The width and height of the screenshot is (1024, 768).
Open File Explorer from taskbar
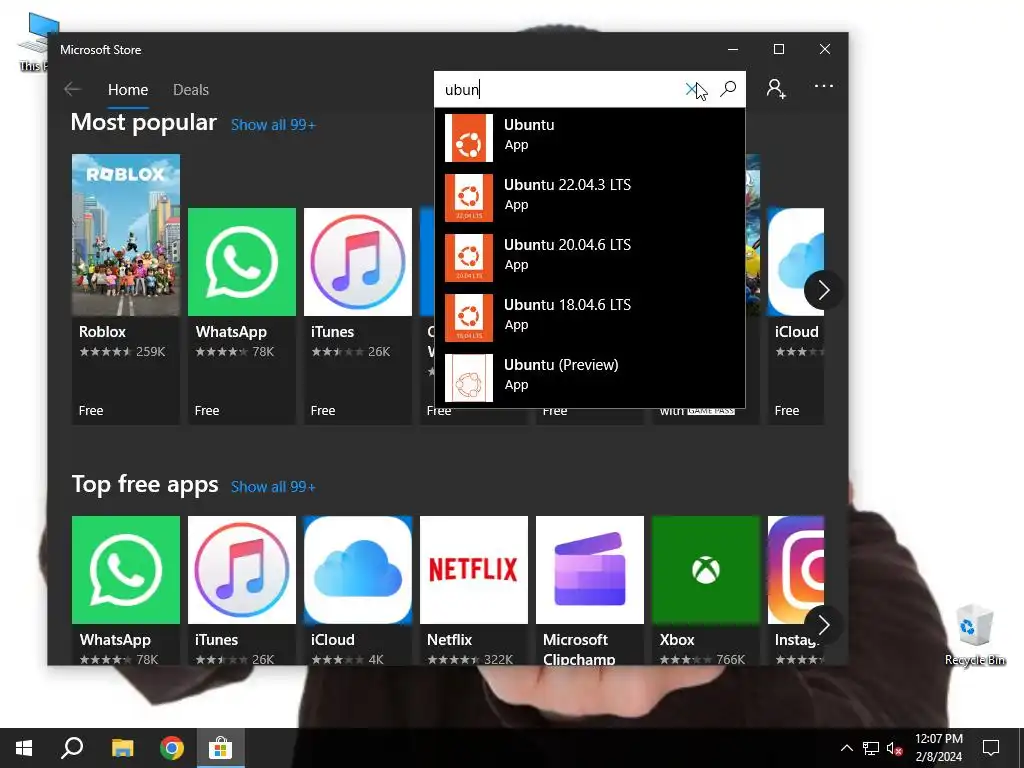pos(122,748)
